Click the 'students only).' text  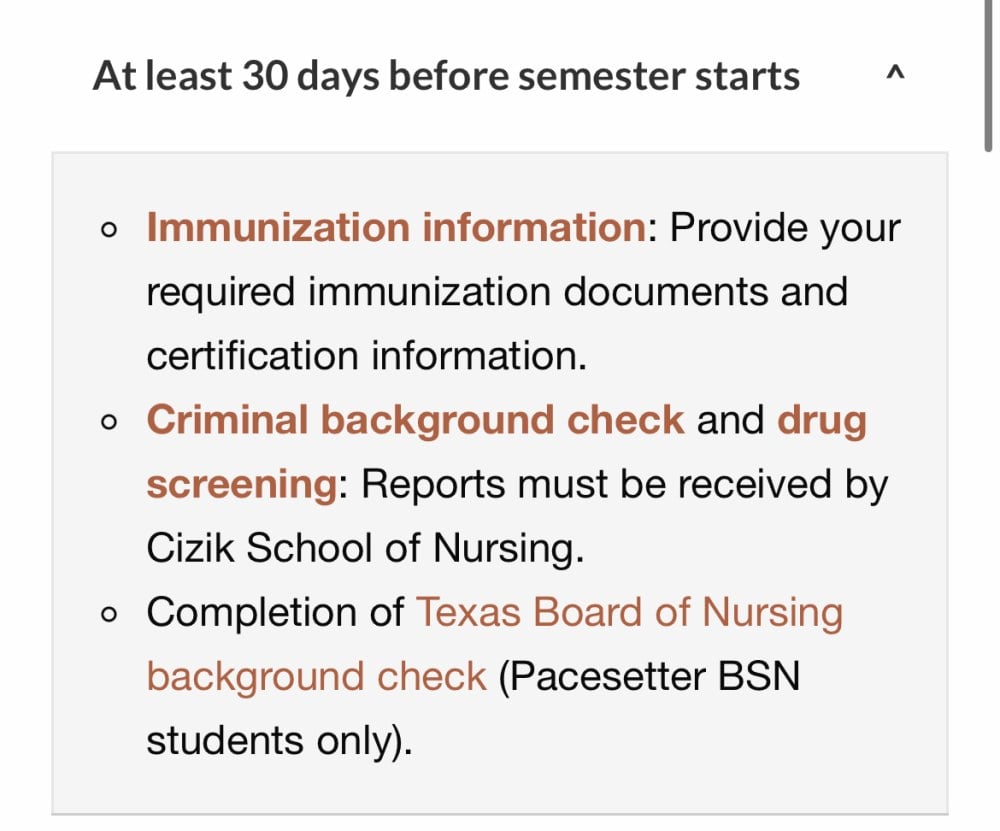click(279, 741)
